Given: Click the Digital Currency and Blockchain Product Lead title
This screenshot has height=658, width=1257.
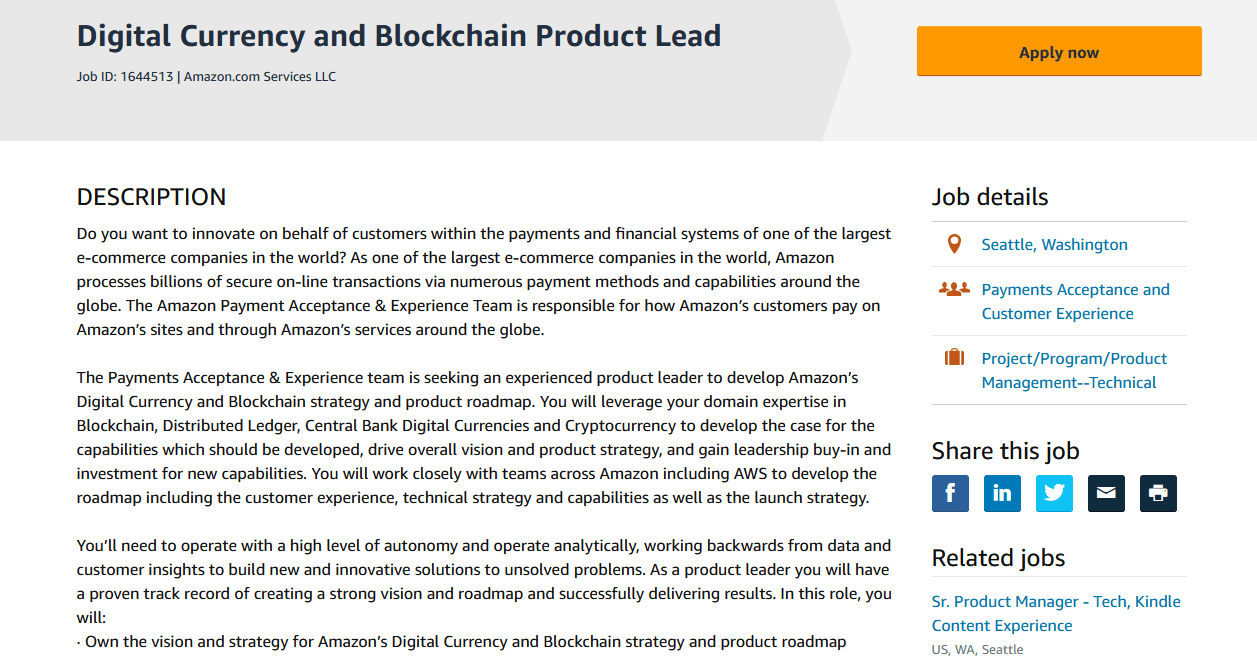Looking at the screenshot, I should [398, 36].
